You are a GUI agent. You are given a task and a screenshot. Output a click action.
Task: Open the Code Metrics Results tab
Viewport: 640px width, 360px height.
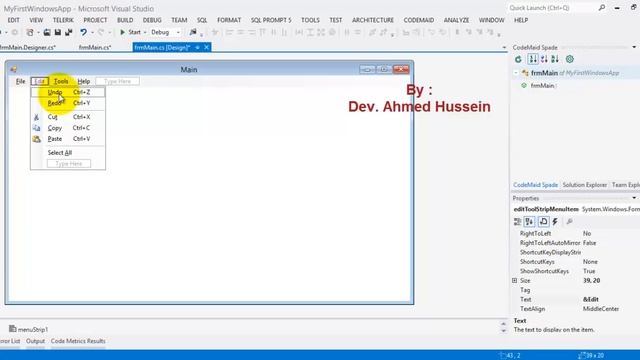(78, 341)
